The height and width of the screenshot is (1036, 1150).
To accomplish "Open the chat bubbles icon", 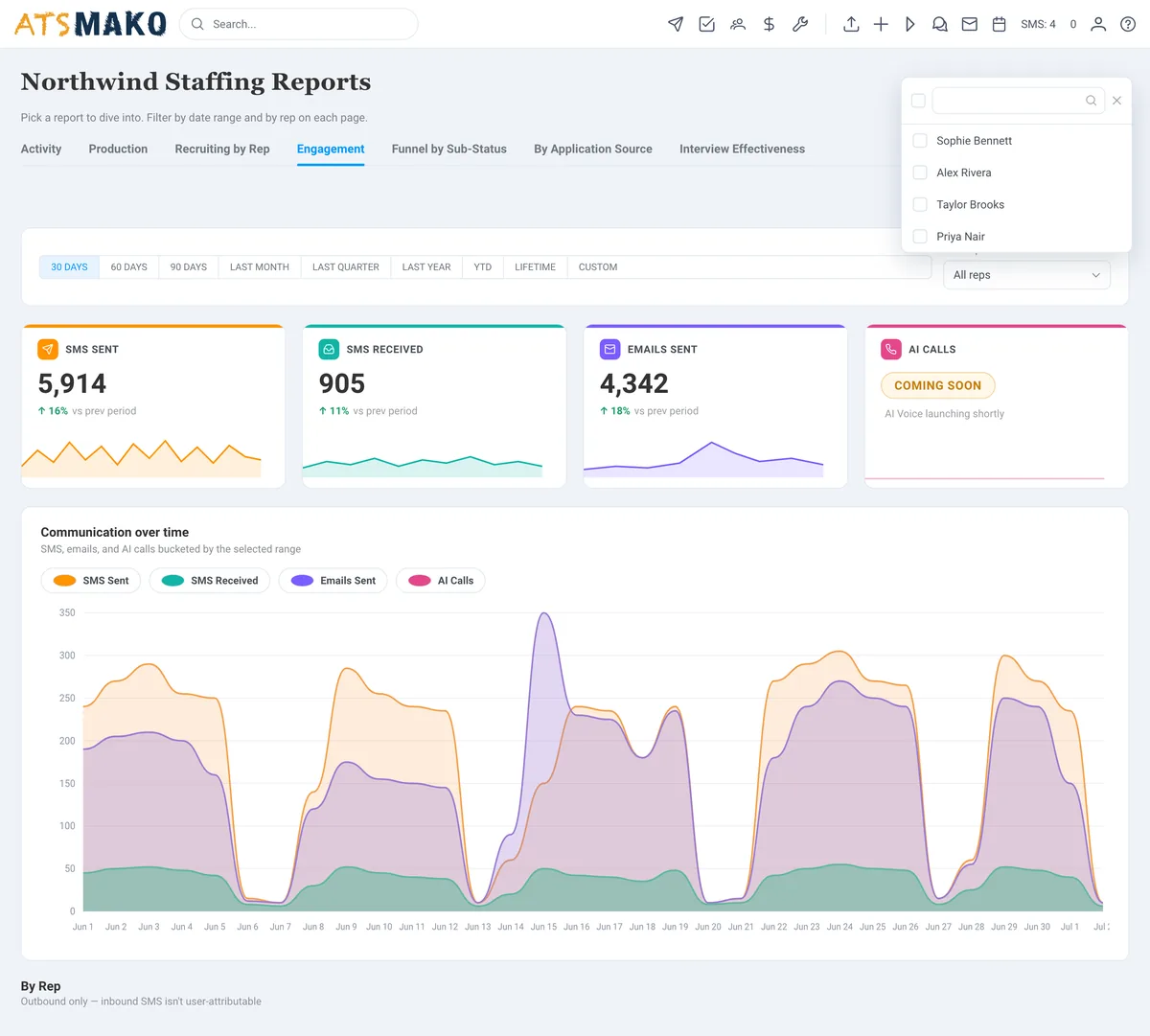I will (940, 24).
